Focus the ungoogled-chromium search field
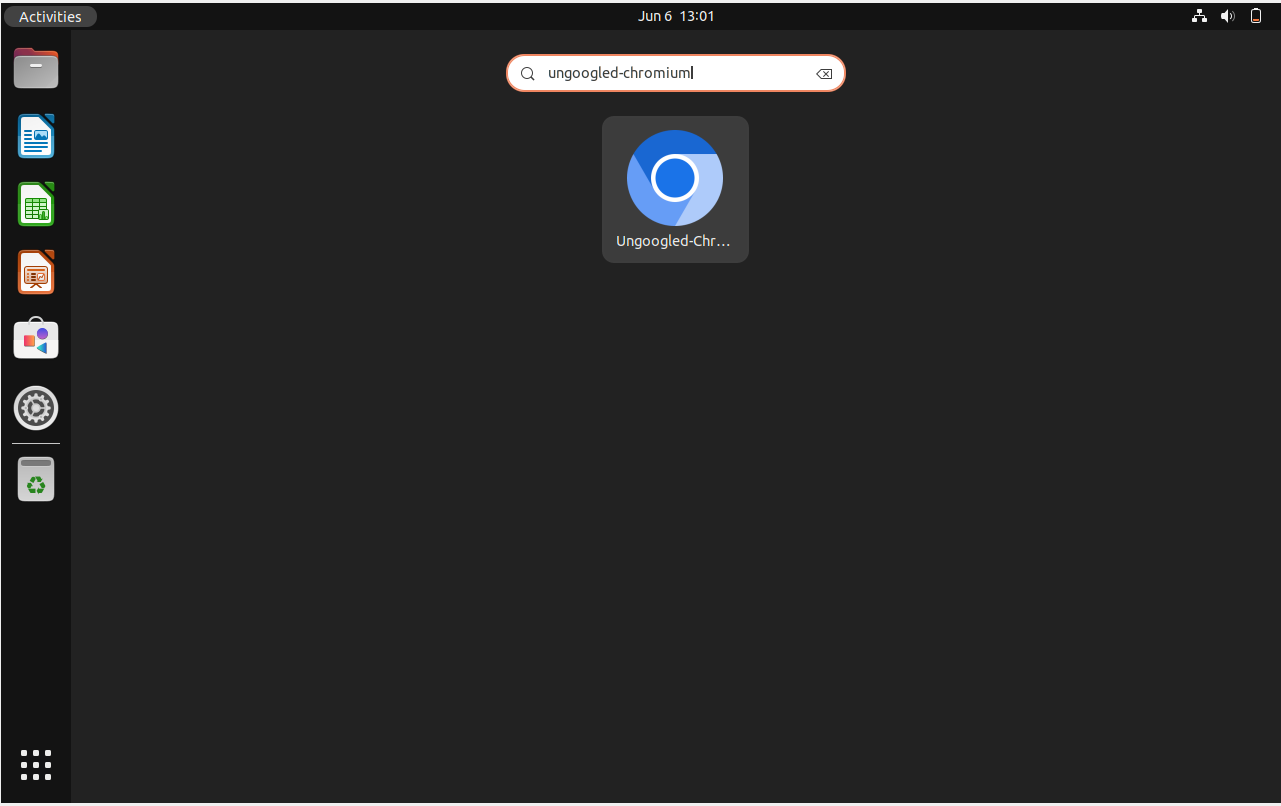Viewport: 1281px width, 806px height. [x=676, y=73]
